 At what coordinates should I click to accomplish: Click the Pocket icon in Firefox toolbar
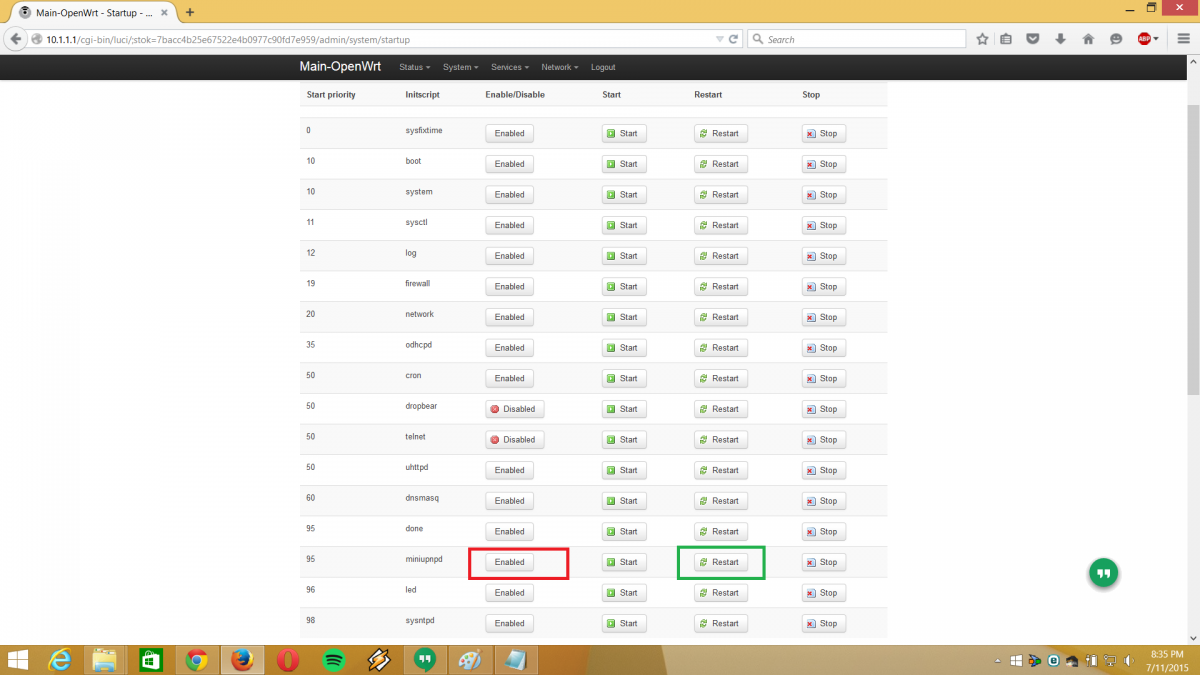[1033, 39]
